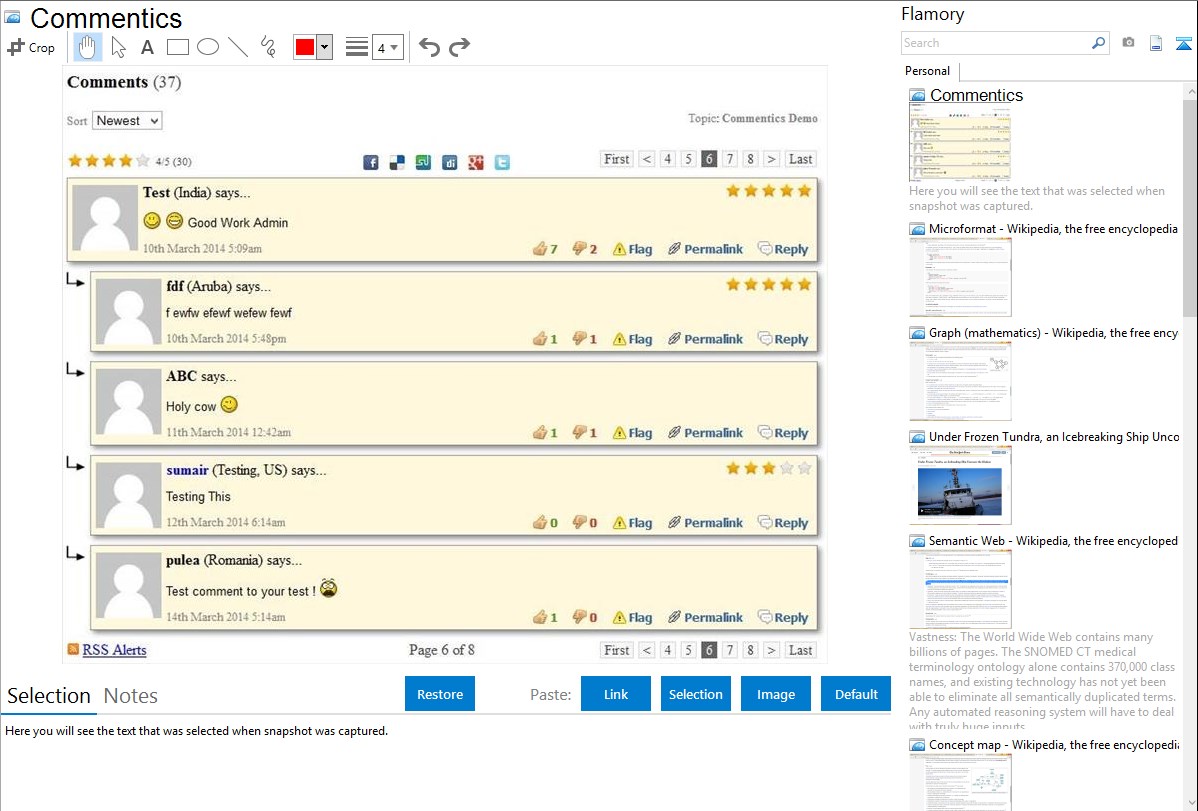The width and height of the screenshot is (1198, 811).
Task: Click Last in the top pagination
Action: click(x=801, y=159)
